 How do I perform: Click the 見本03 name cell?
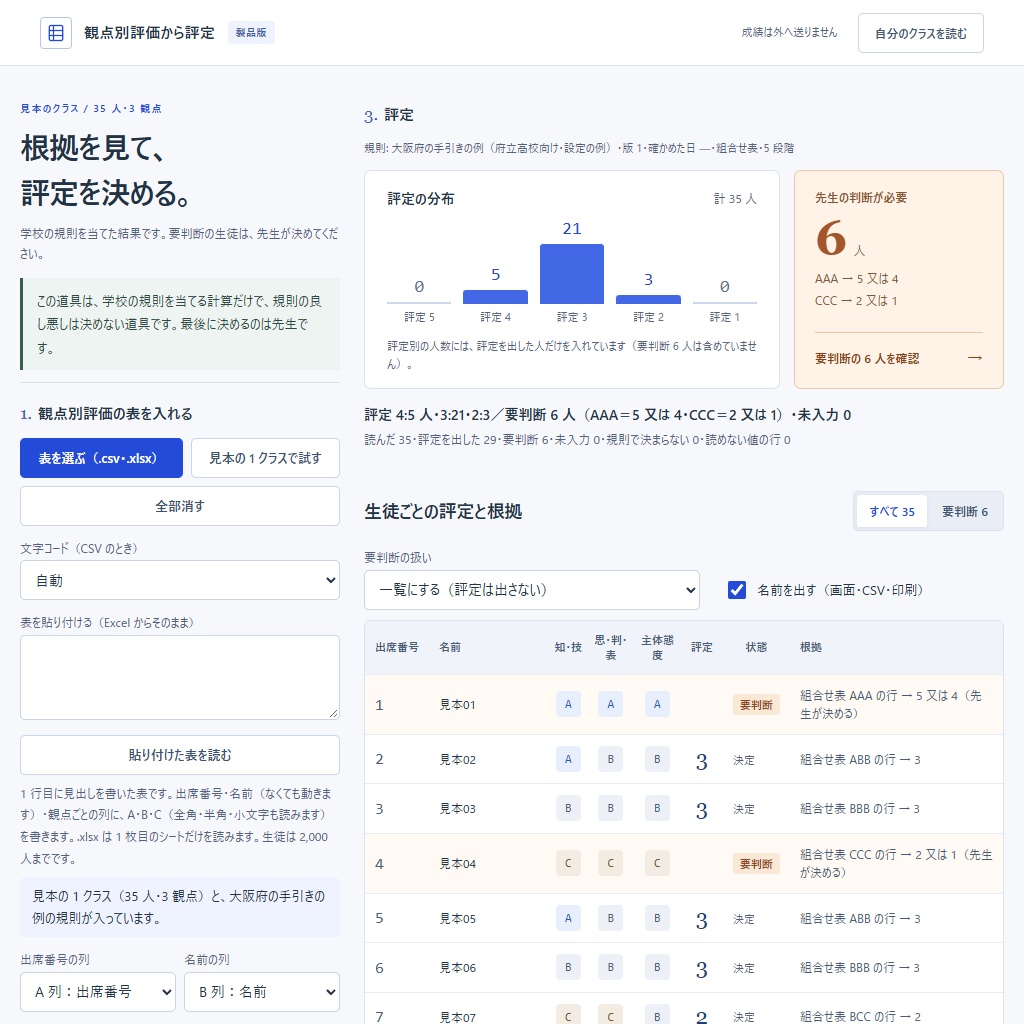tap(457, 808)
